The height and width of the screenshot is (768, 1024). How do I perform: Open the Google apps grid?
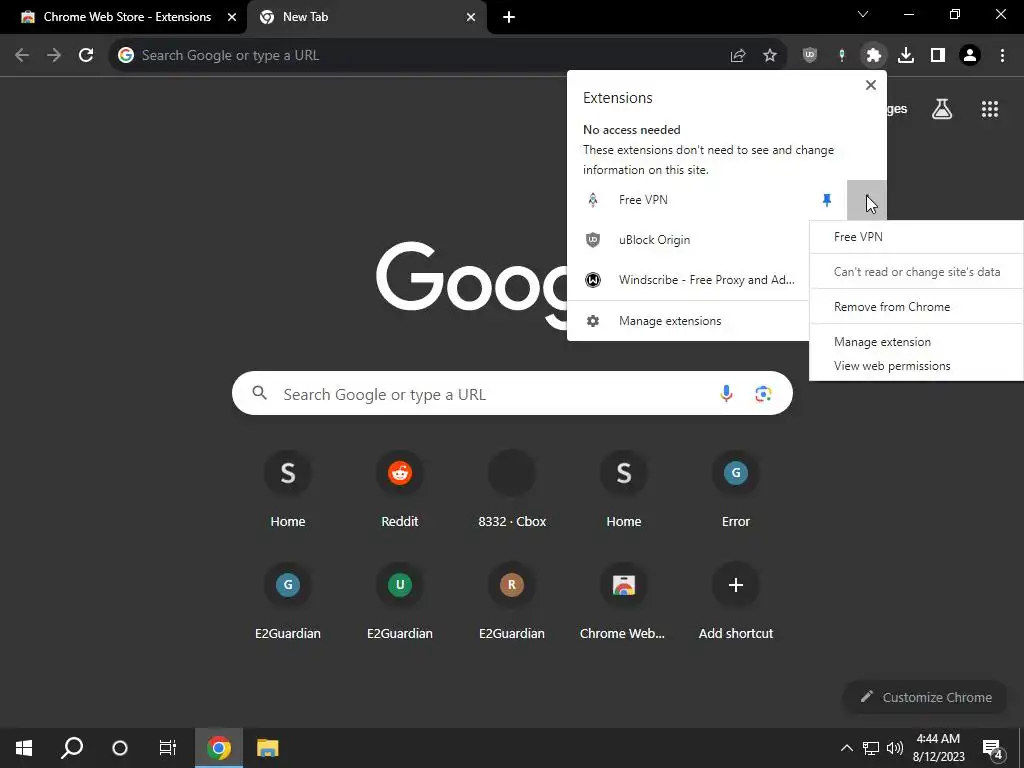coord(990,109)
